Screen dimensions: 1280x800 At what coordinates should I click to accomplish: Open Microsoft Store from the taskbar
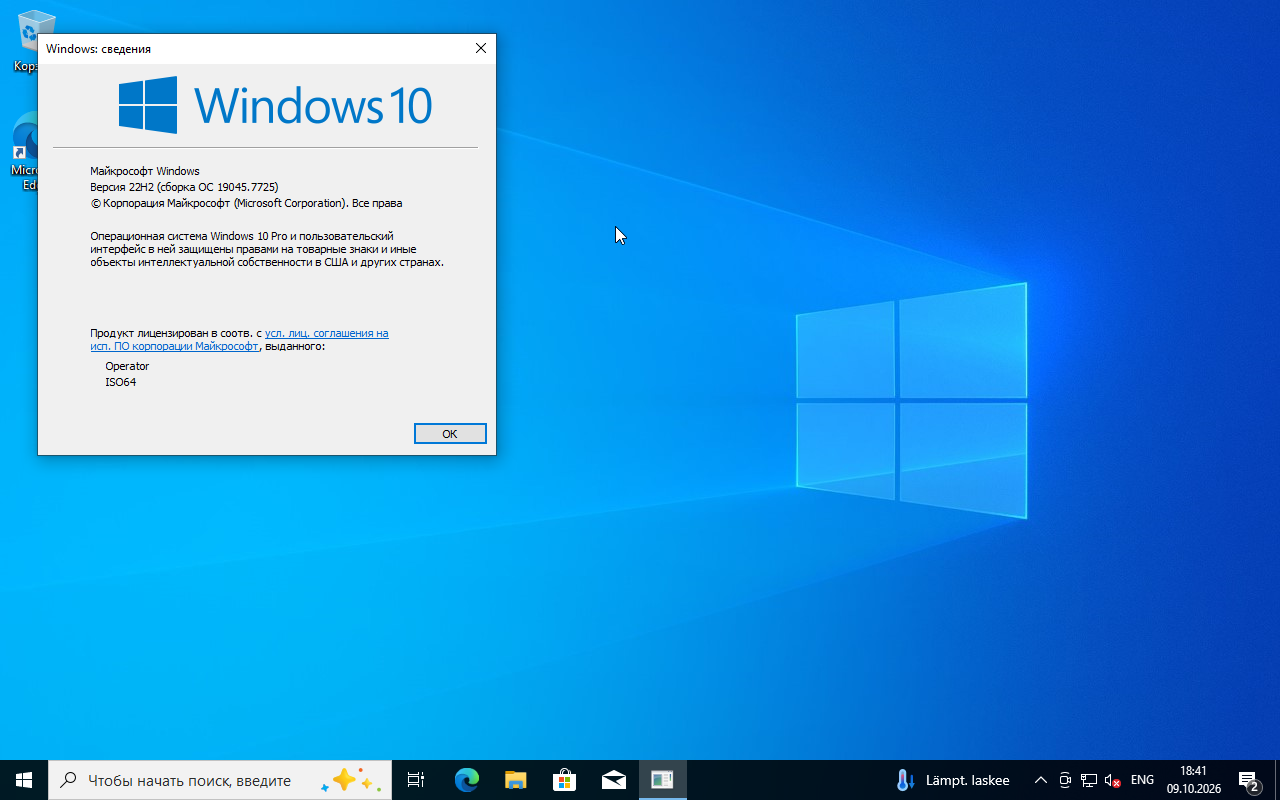click(564, 780)
